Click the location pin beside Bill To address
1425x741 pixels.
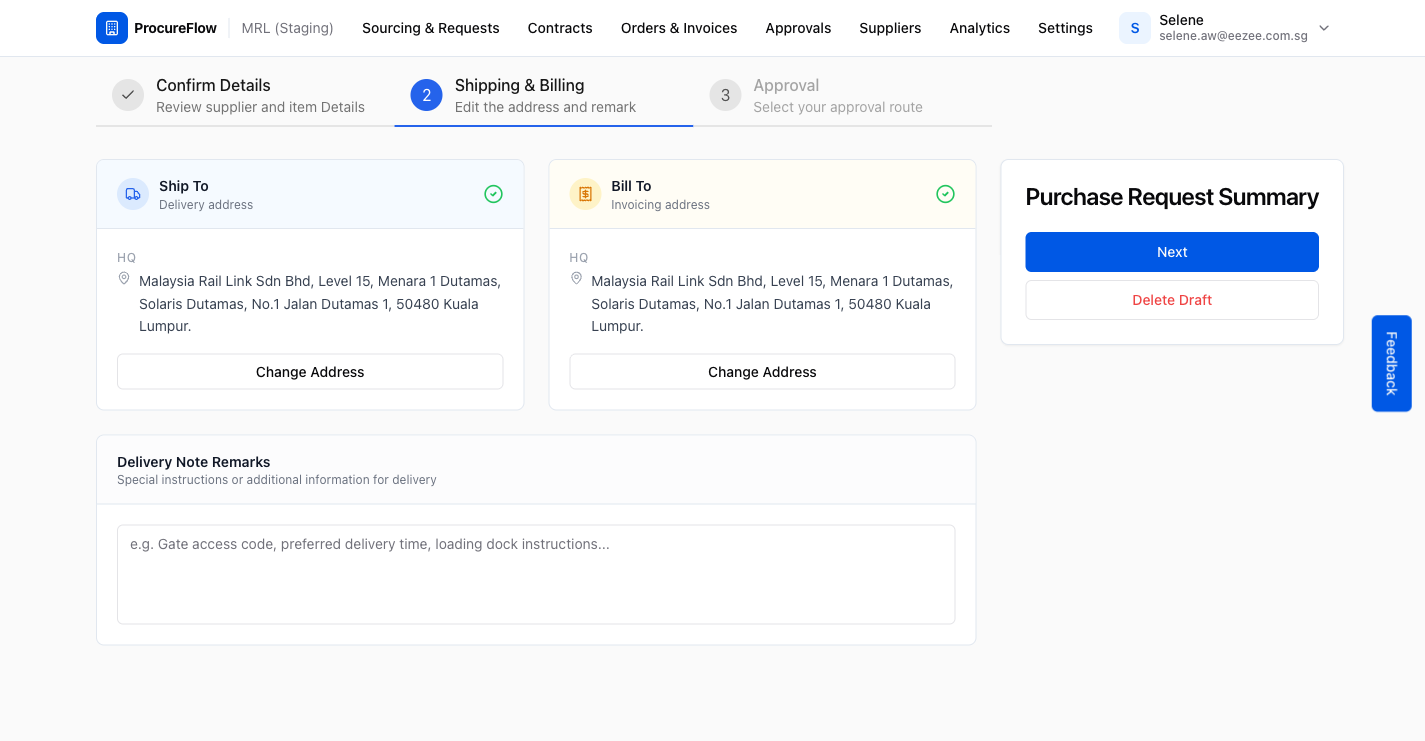click(576, 278)
